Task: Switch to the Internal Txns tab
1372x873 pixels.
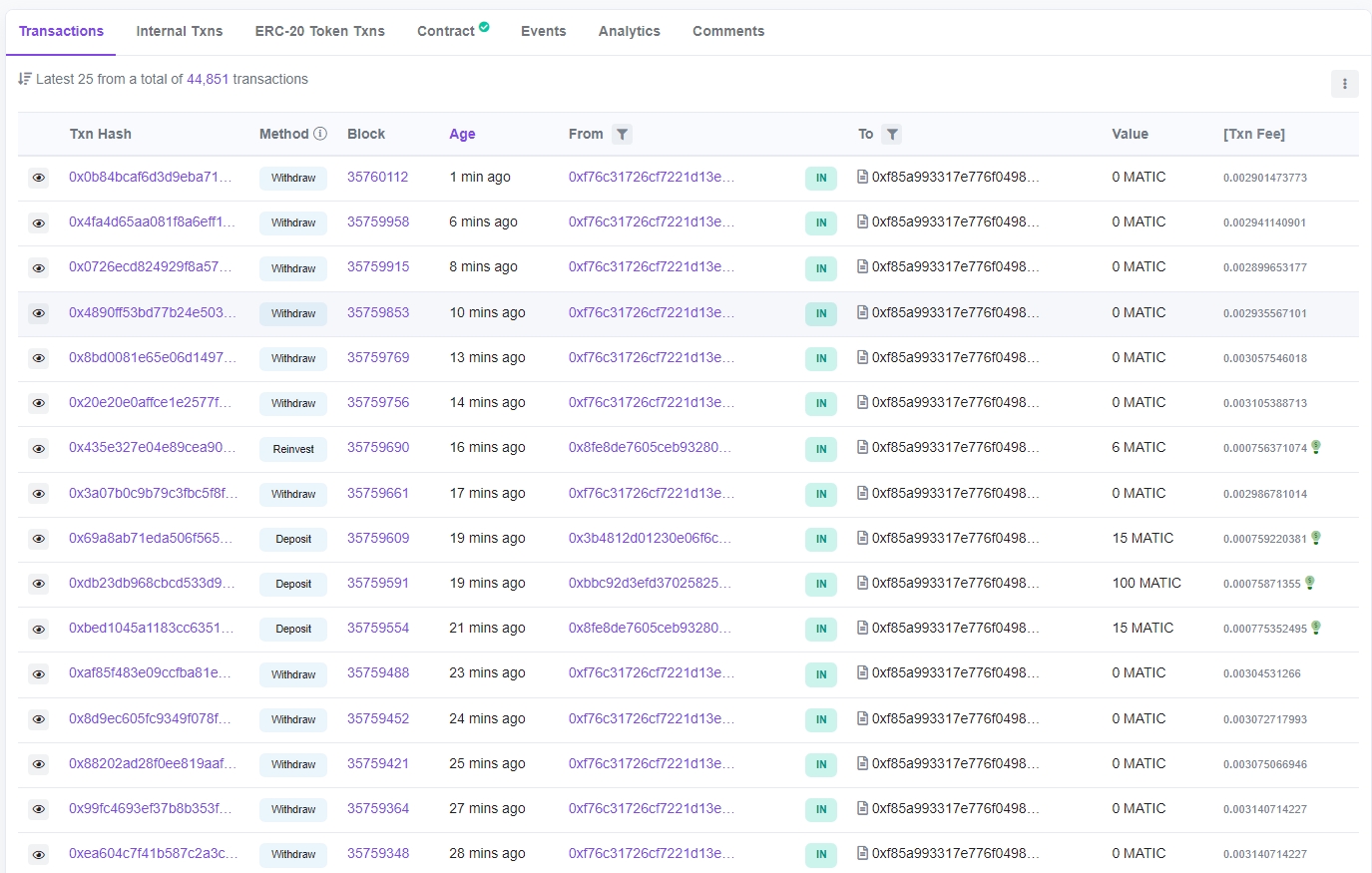Action: (x=180, y=31)
